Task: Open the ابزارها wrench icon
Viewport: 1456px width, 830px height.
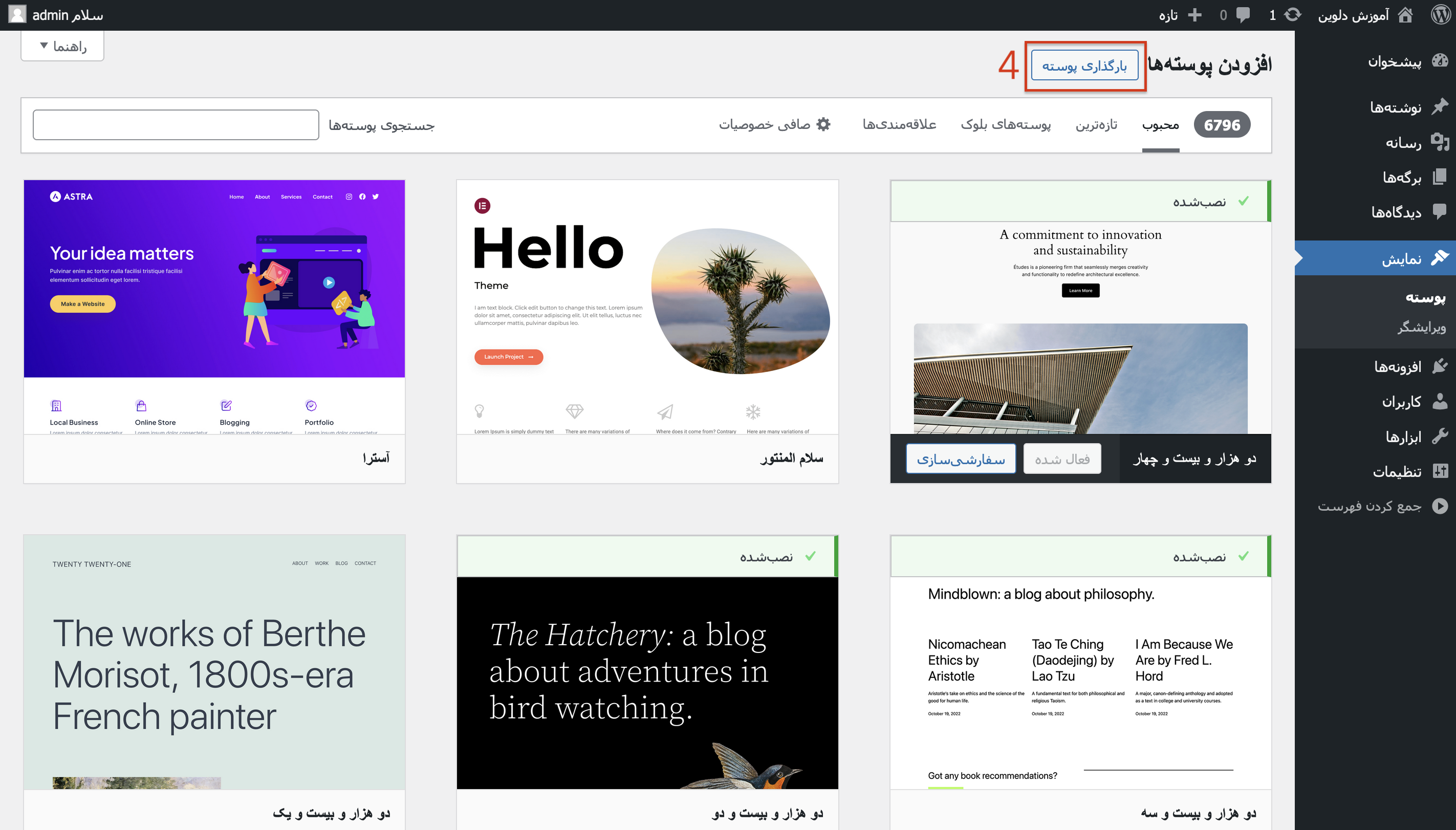Action: click(x=1440, y=436)
